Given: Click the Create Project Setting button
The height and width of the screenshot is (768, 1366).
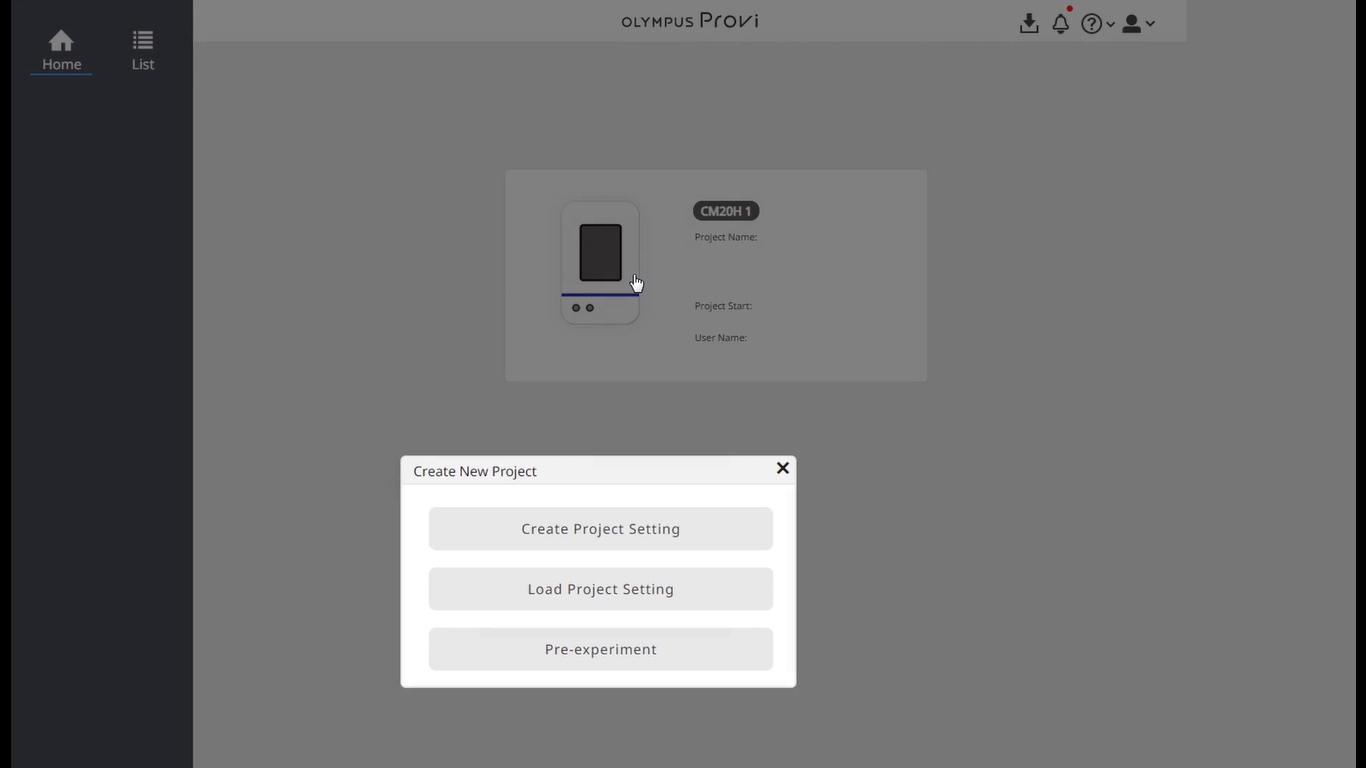Looking at the screenshot, I should pyautogui.click(x=600, y=528).
